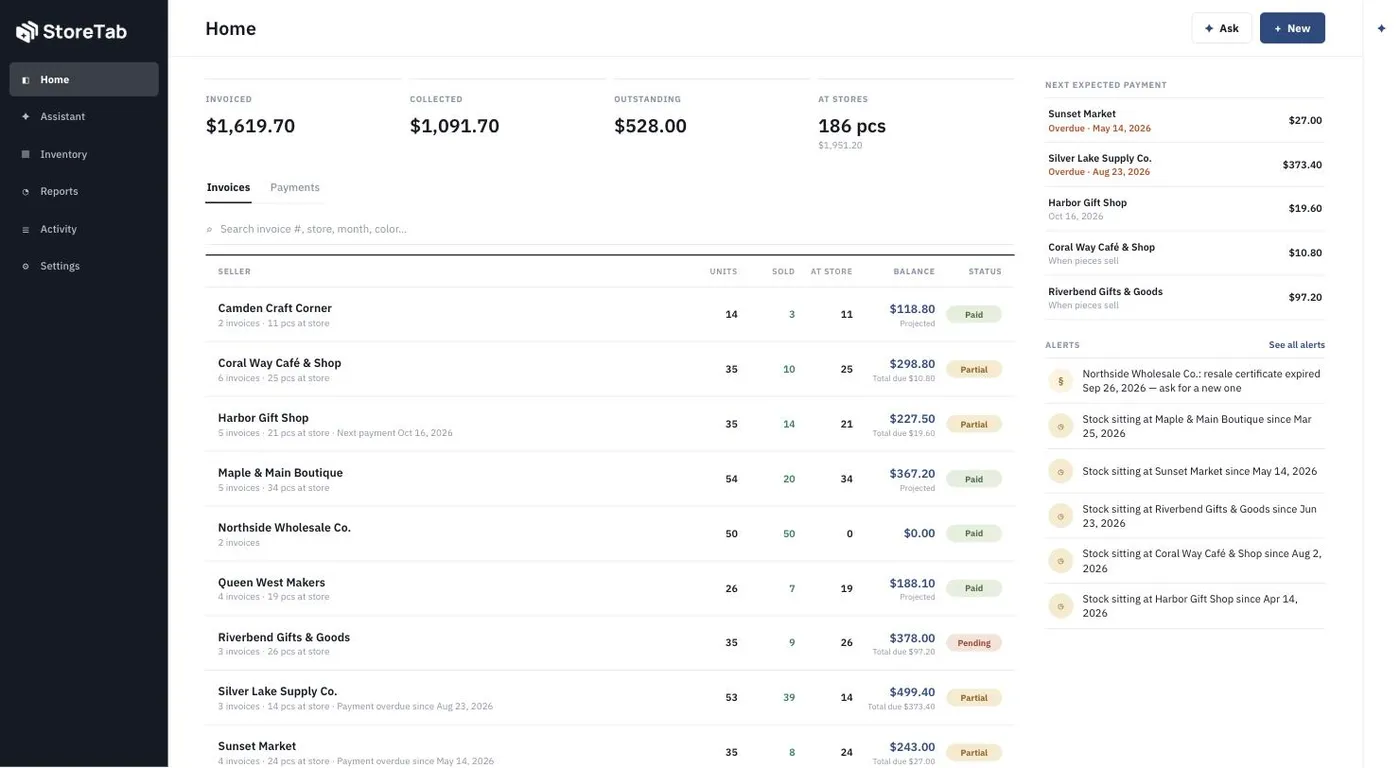This screenshot has height=768, width=1400.
Task: Click the StoreTab logo icon
Action: pos(27,32)
